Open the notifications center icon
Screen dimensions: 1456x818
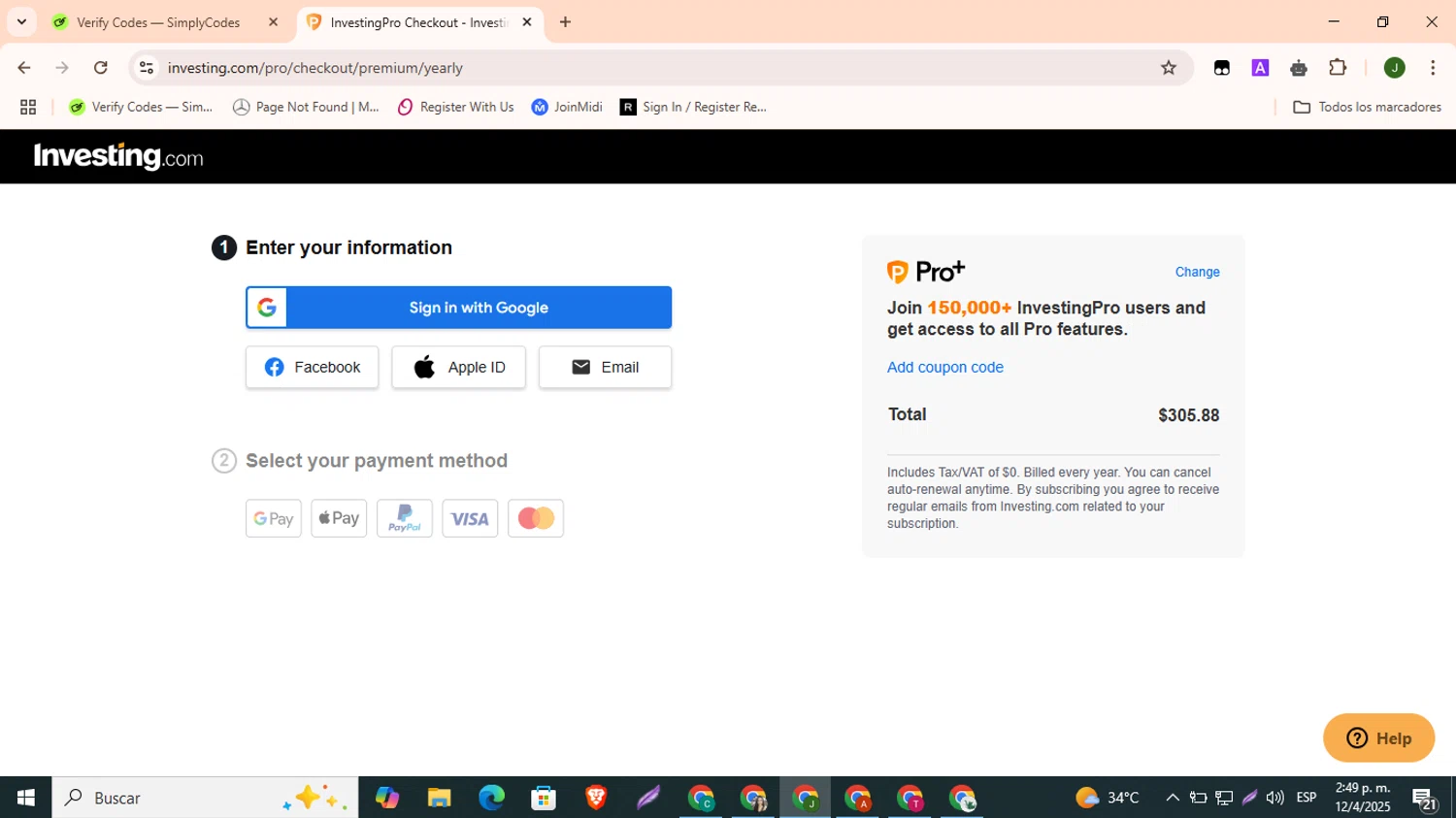[x=1425, y=799]
